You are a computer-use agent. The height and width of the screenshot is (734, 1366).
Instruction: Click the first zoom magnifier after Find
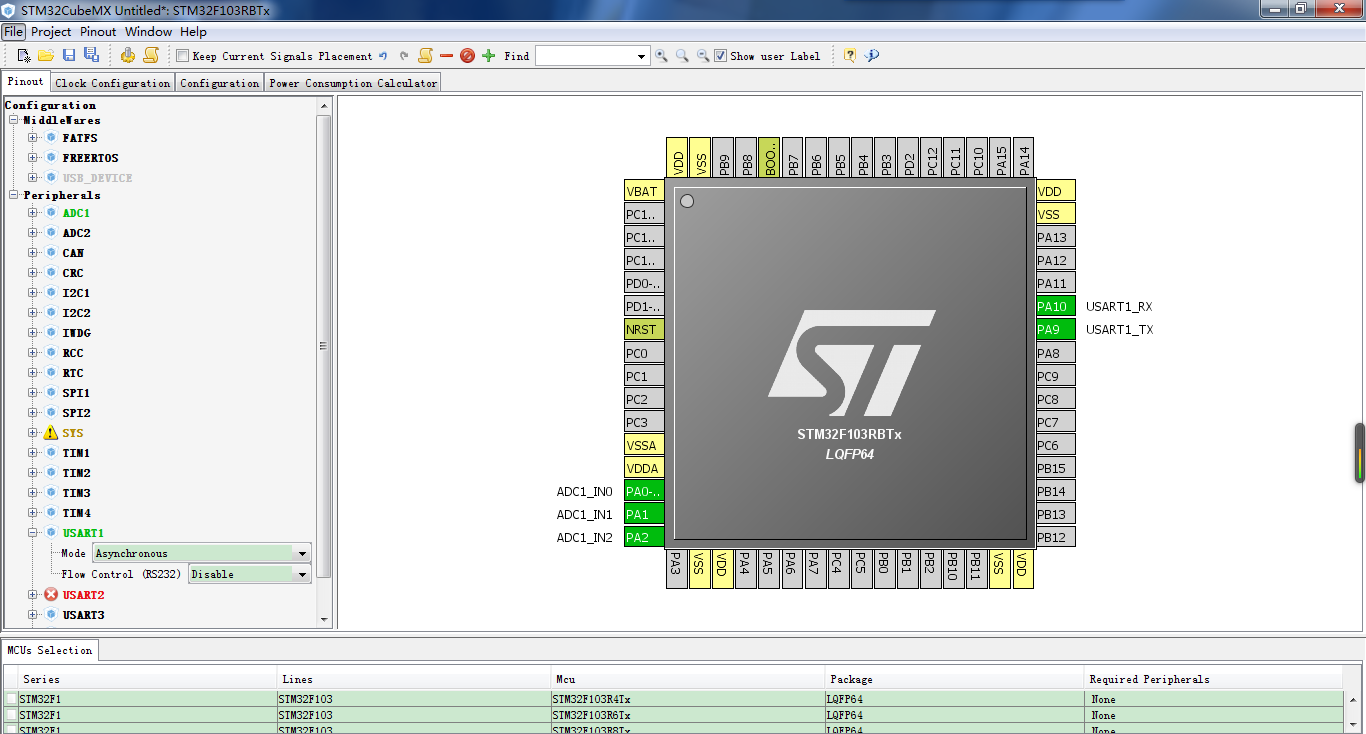tap(661, 56)
